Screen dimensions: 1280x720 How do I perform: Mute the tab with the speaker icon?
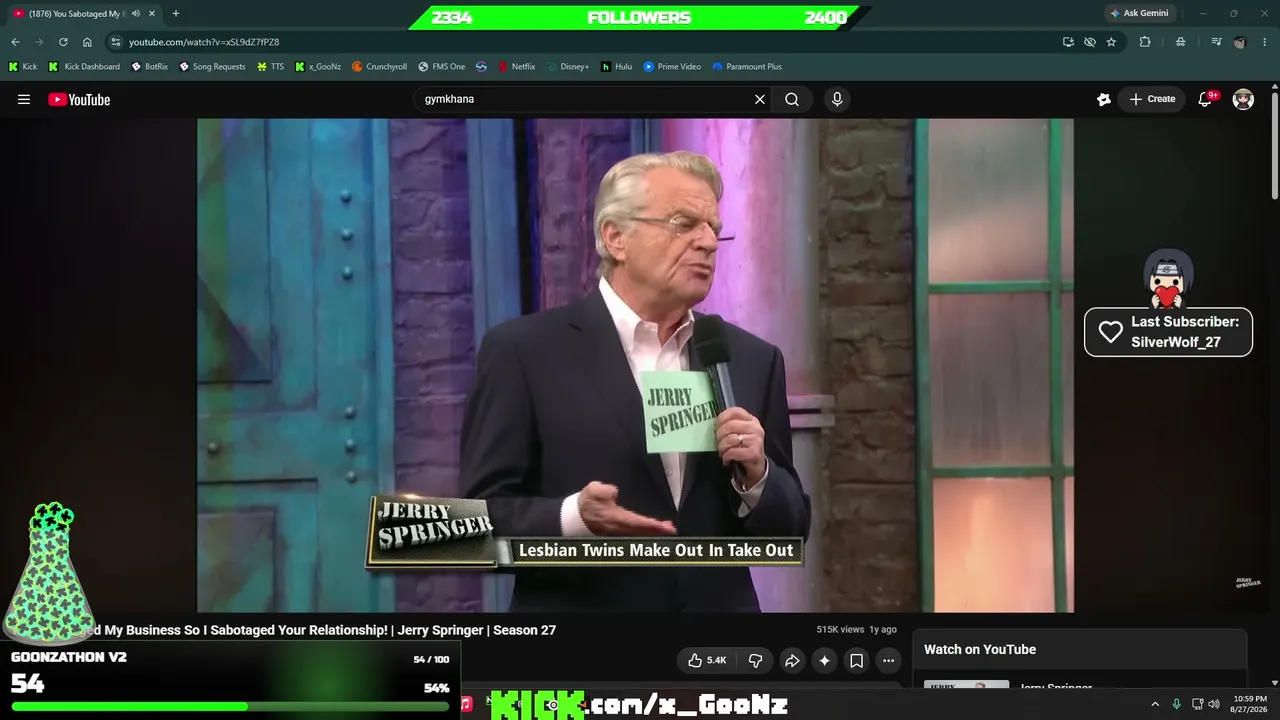click(x=135, y=14)
